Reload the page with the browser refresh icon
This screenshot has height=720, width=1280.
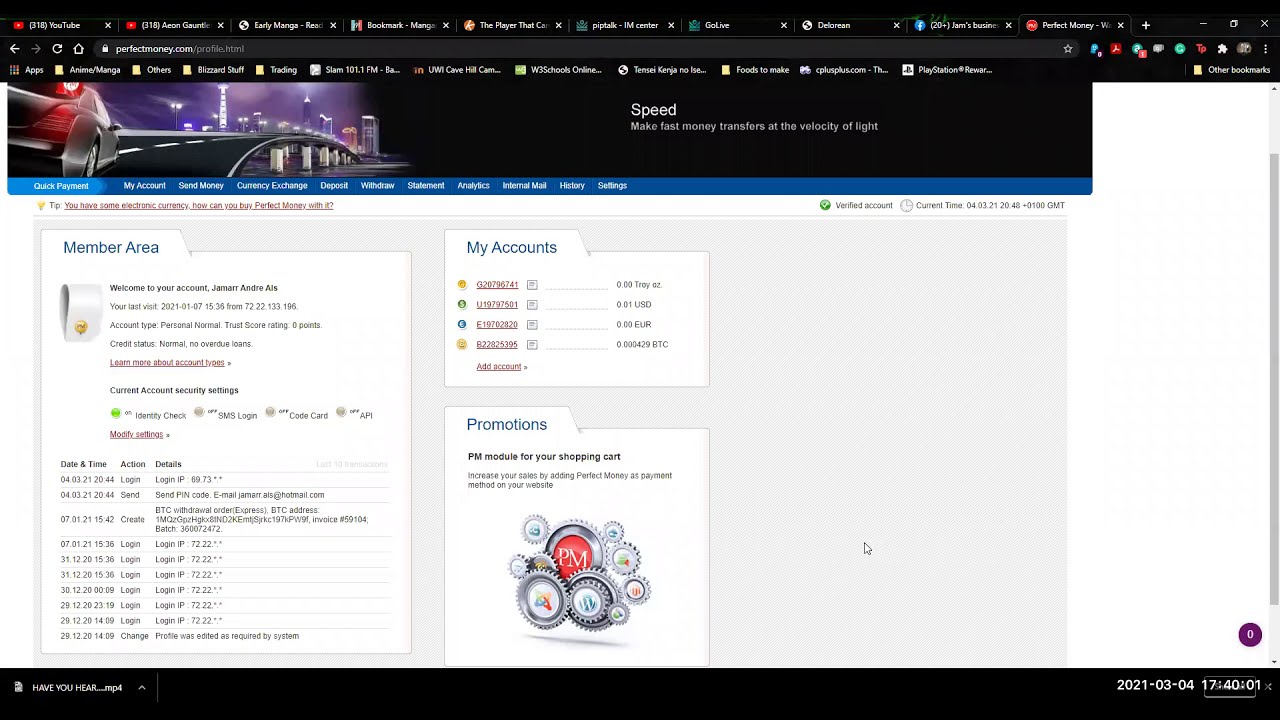pyautogui.click(x=57, y=48)
